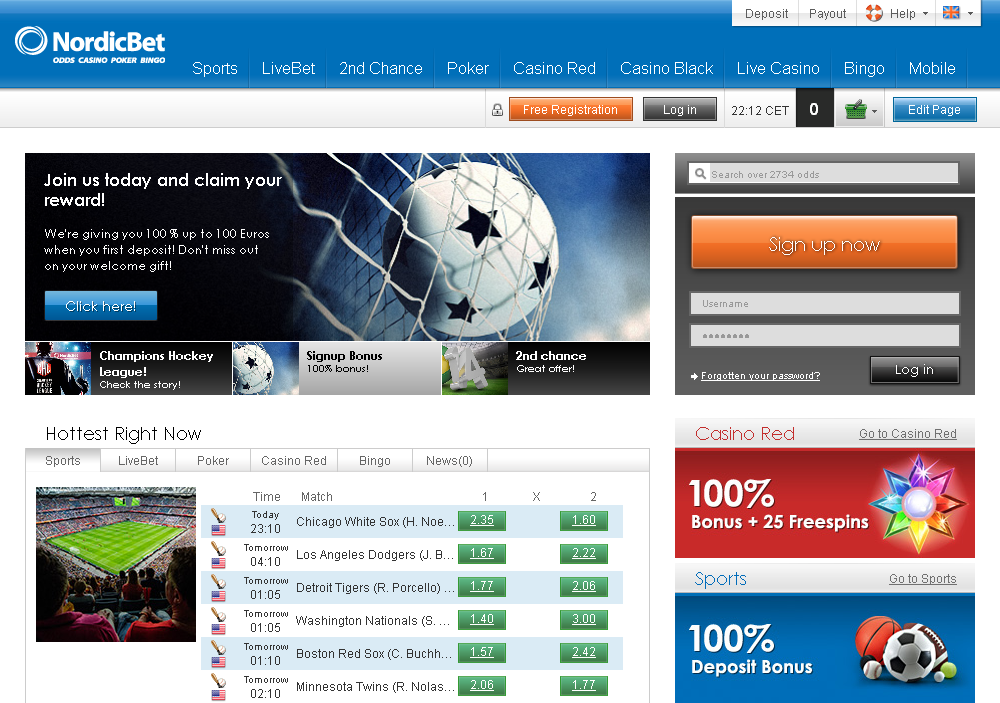
Task: Click the Edit Page button
Action: pos(934,109)
